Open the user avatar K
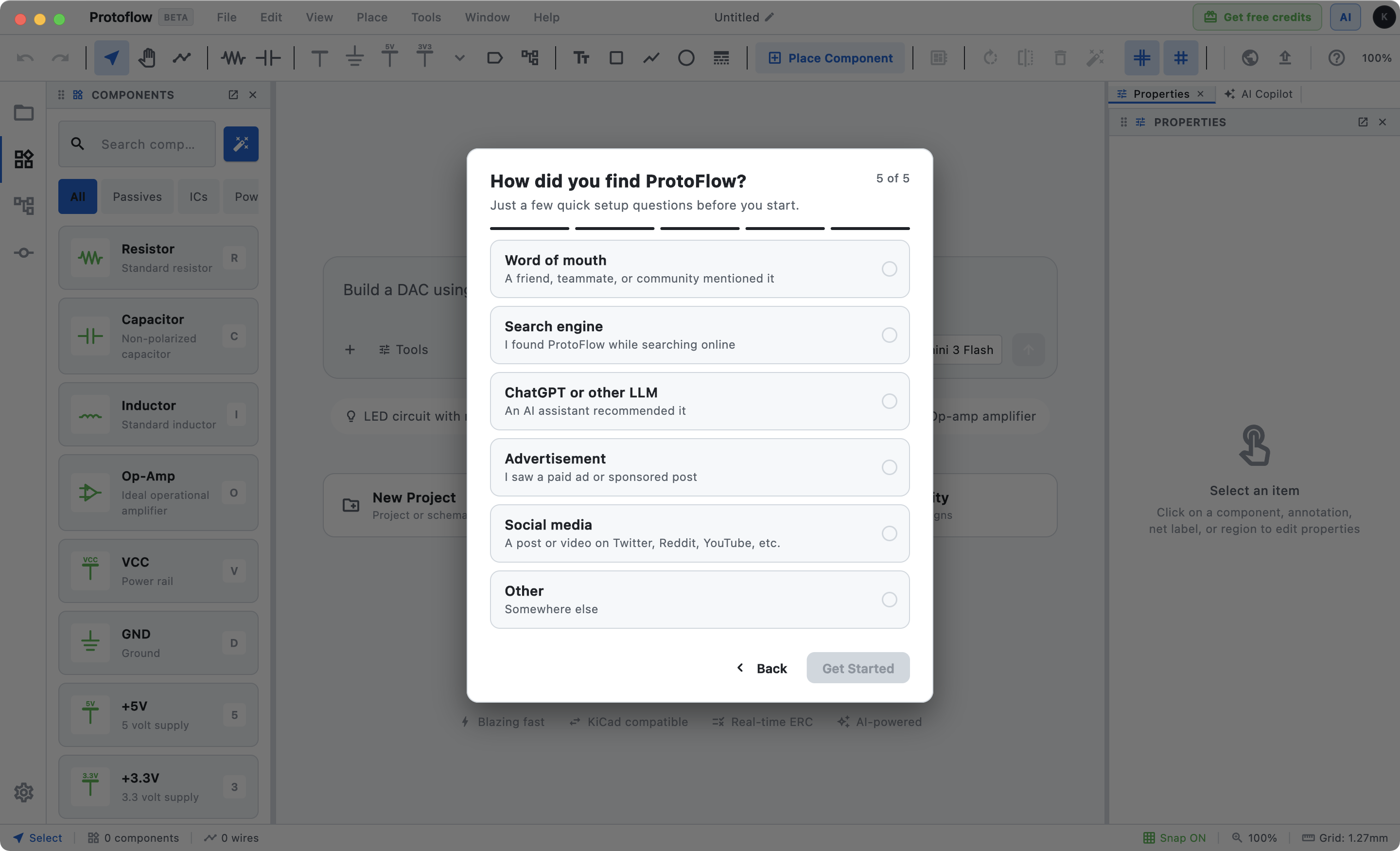Image resolution: width=1400 pixels, height=851 pixels. click(x=1384, y=17)
